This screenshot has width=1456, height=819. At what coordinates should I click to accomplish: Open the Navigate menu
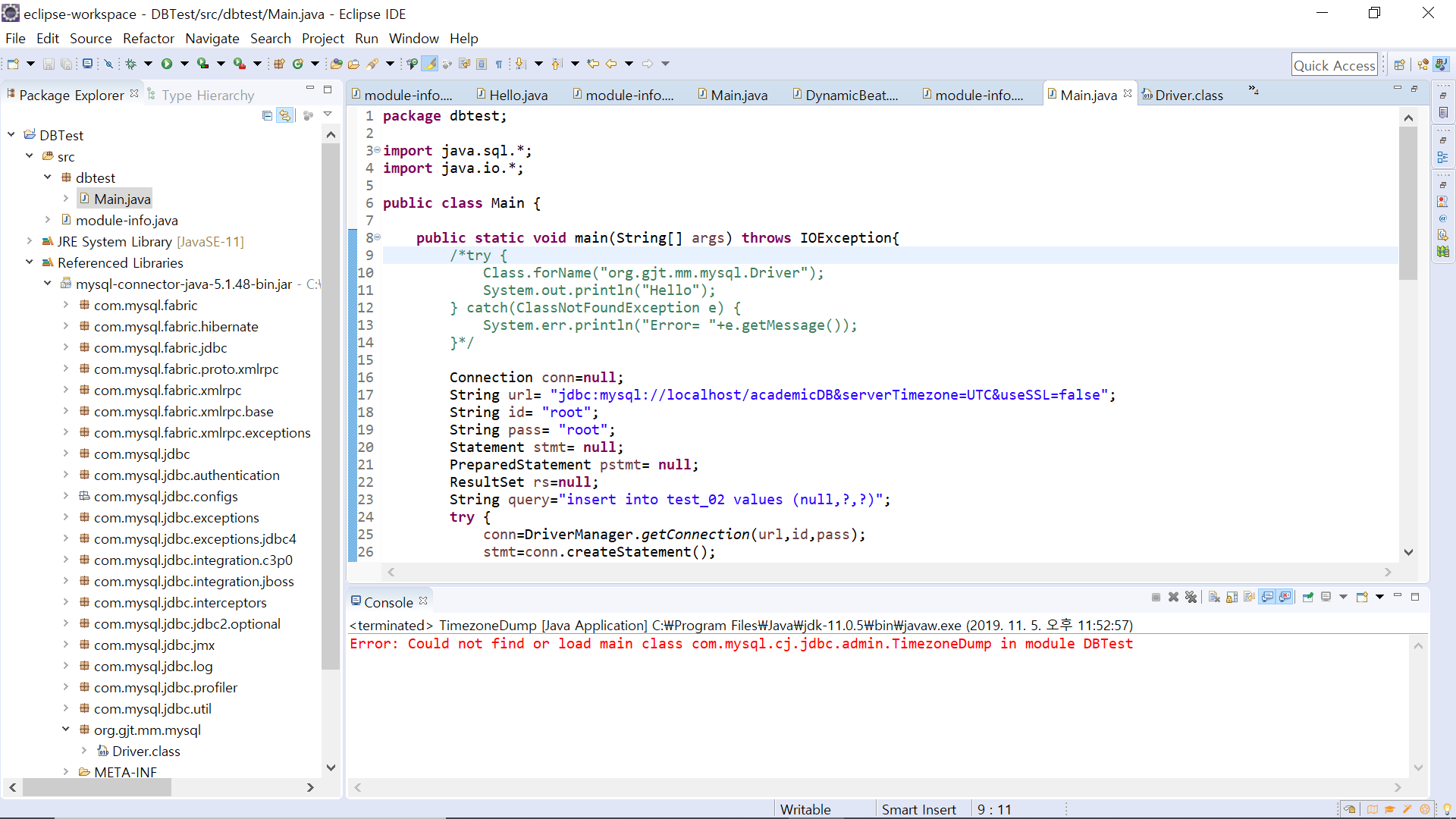coord(212,38)
